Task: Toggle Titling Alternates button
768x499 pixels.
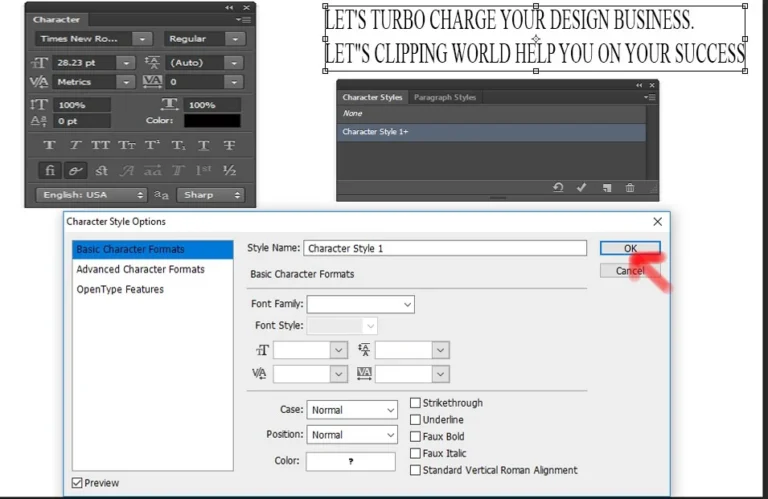Action: coord(178,170)
